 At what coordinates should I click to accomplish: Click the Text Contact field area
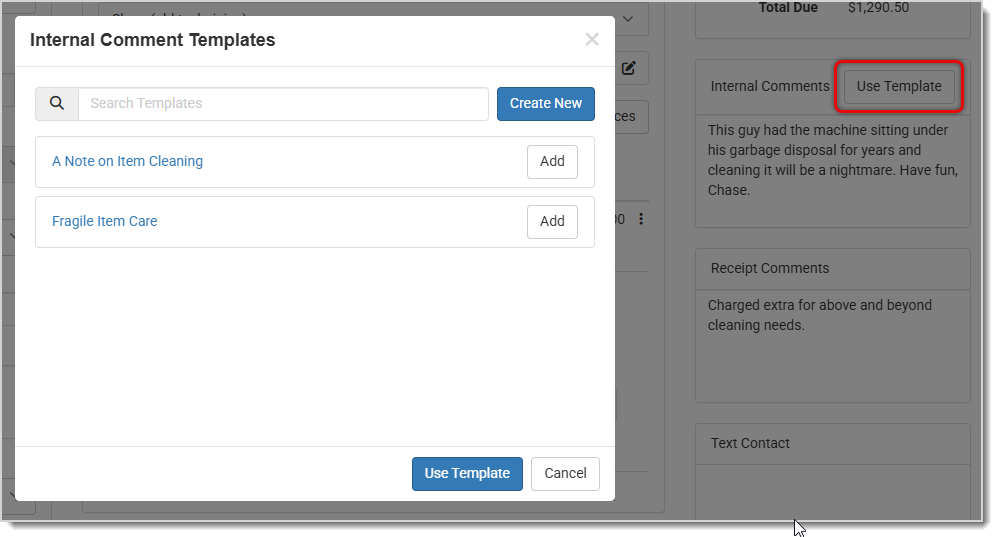point(832,490)
